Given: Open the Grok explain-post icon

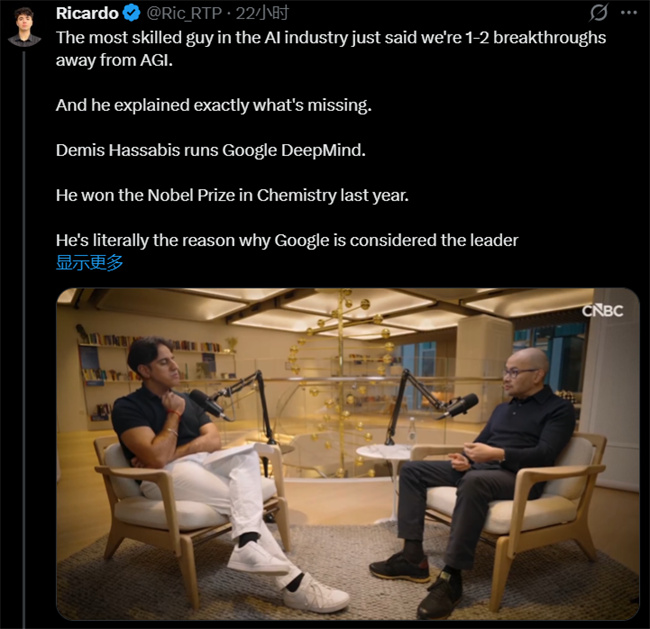Looking at the screenshot, I should point(599,13).
